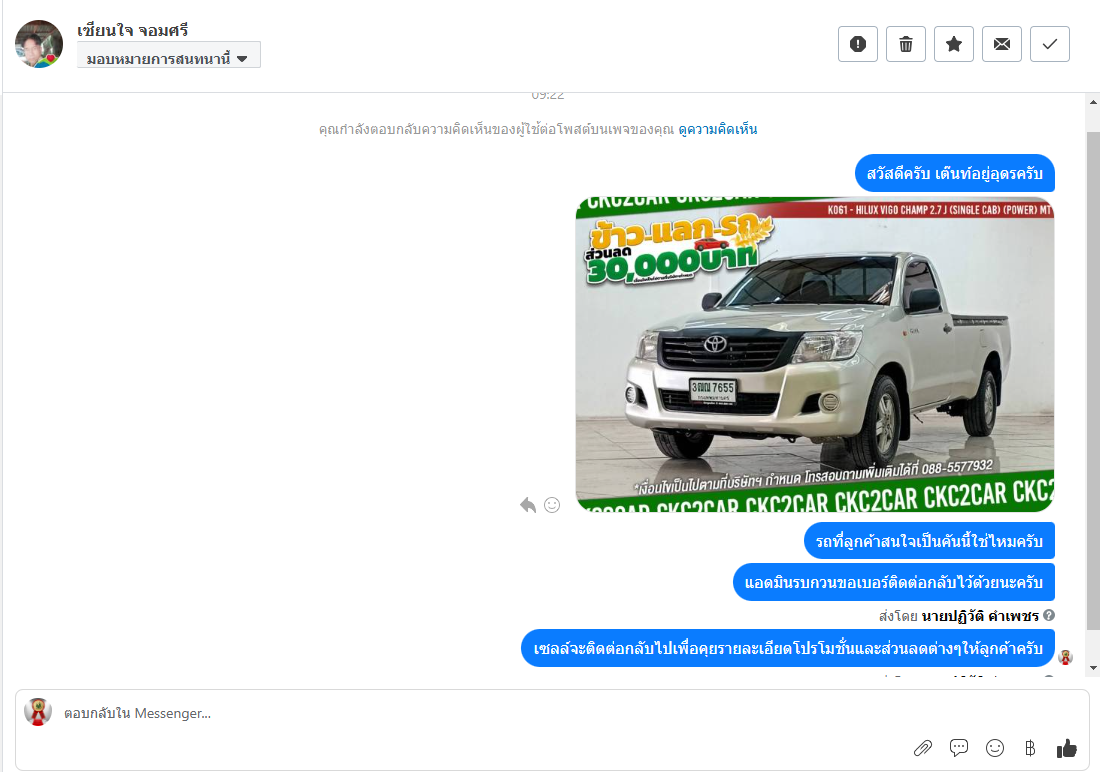Delete conversation using trash icon
Viewport: 1100px width, 772px height.
[906, 44]
